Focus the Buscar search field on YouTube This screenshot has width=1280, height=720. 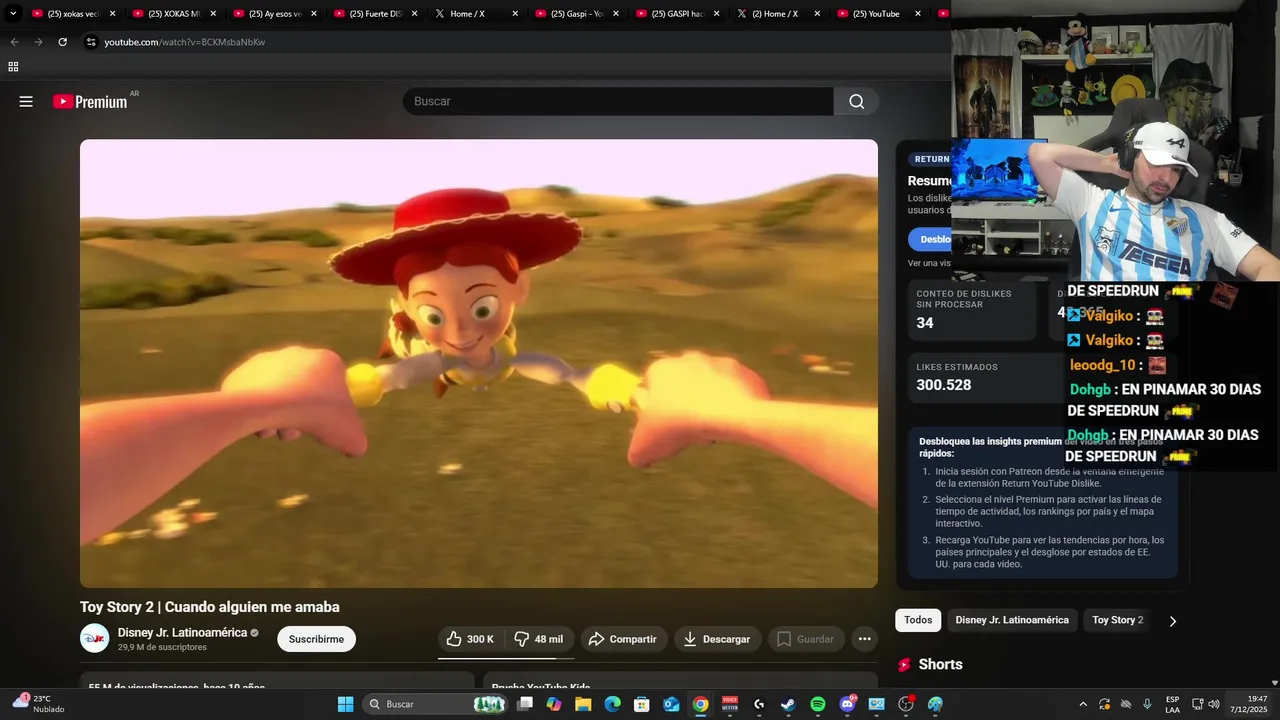click(x=618, y=101)
